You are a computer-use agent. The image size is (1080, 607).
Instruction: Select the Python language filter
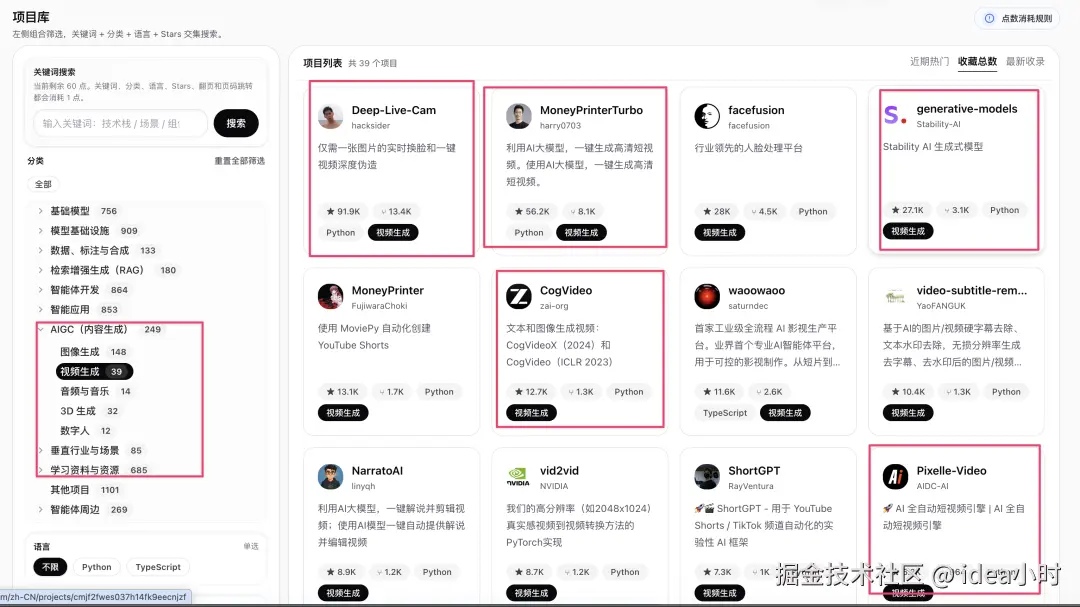click(96, 566)
